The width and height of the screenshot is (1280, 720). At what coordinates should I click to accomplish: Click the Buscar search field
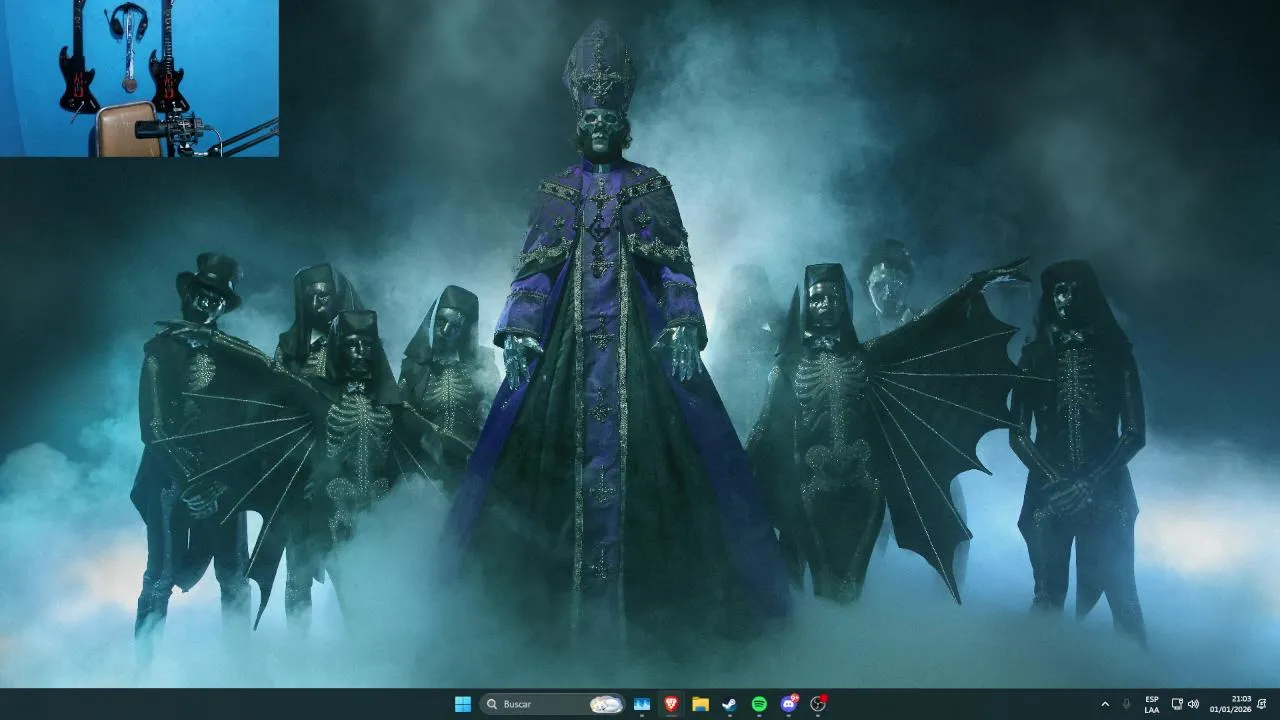click(552, 704)
